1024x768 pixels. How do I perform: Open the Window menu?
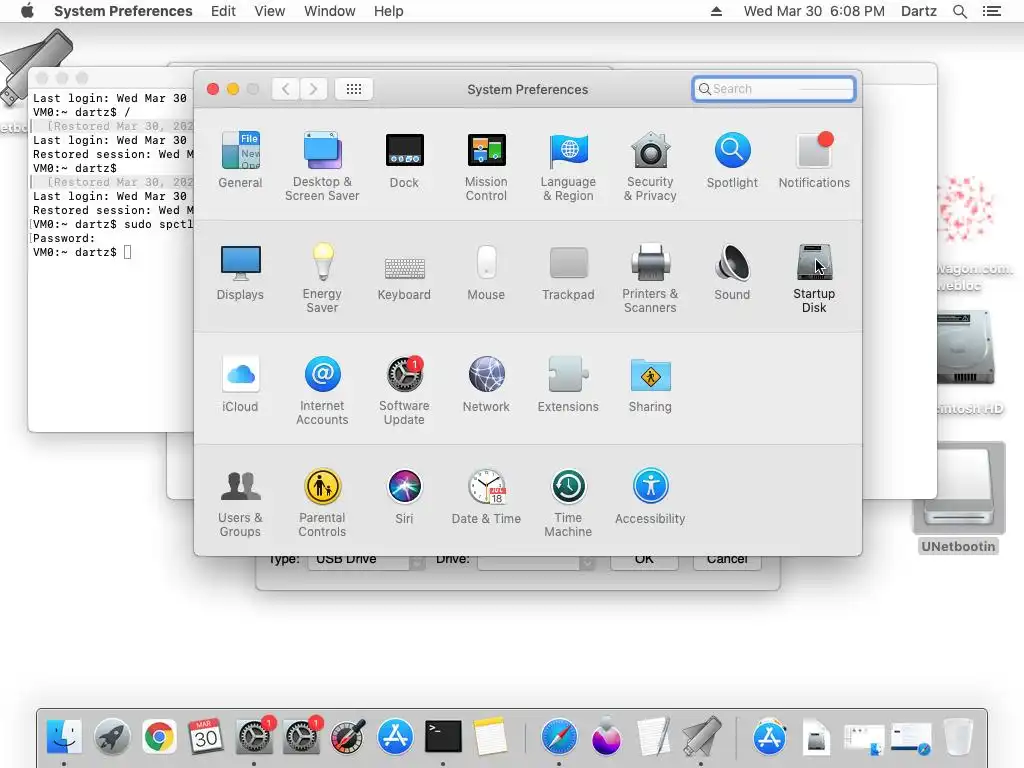point(330,11)
